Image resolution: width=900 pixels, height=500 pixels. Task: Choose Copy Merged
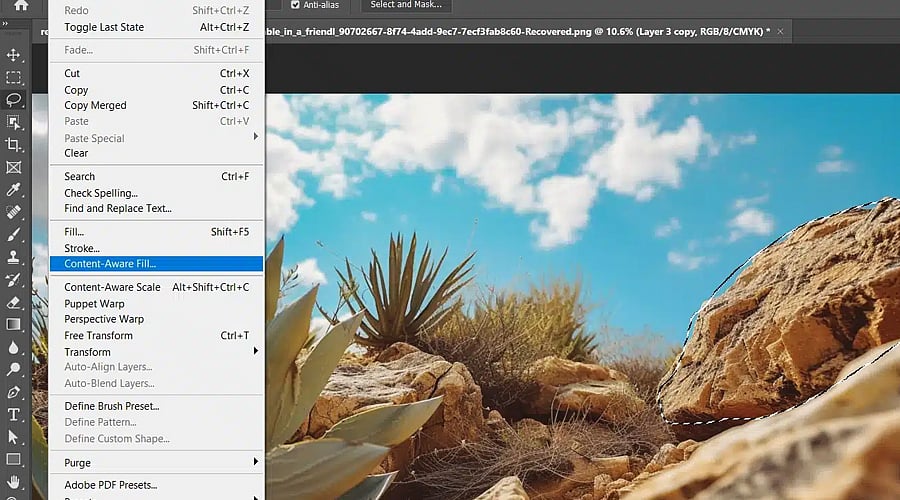[x=156, y=106]
